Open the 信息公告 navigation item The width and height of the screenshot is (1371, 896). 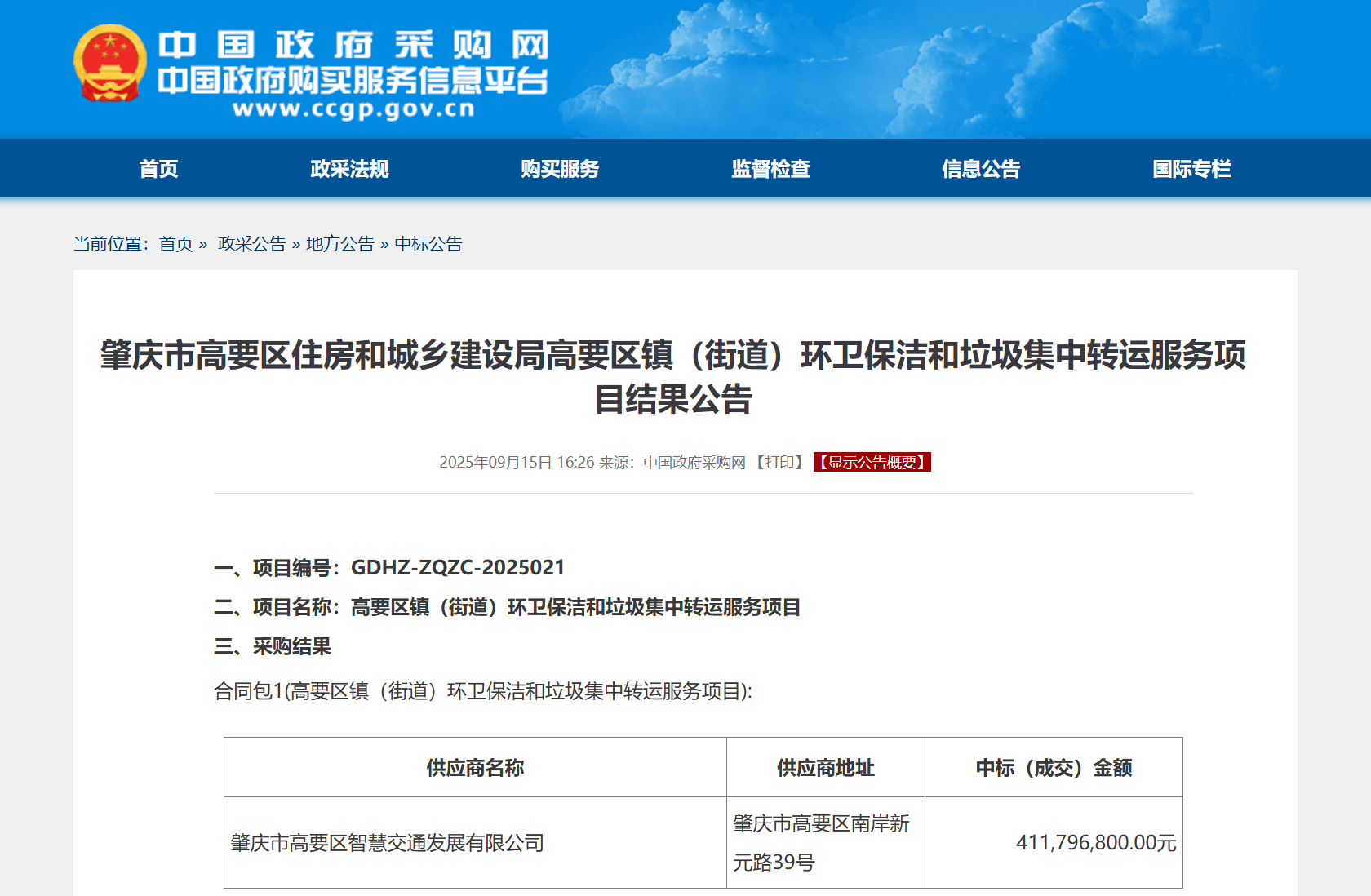tap(981, 169)
